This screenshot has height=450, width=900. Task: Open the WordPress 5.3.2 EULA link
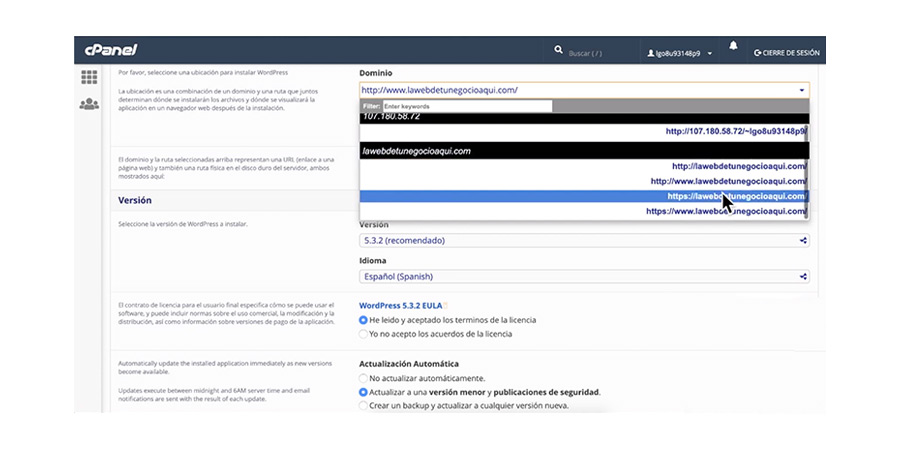coord(400,306)
